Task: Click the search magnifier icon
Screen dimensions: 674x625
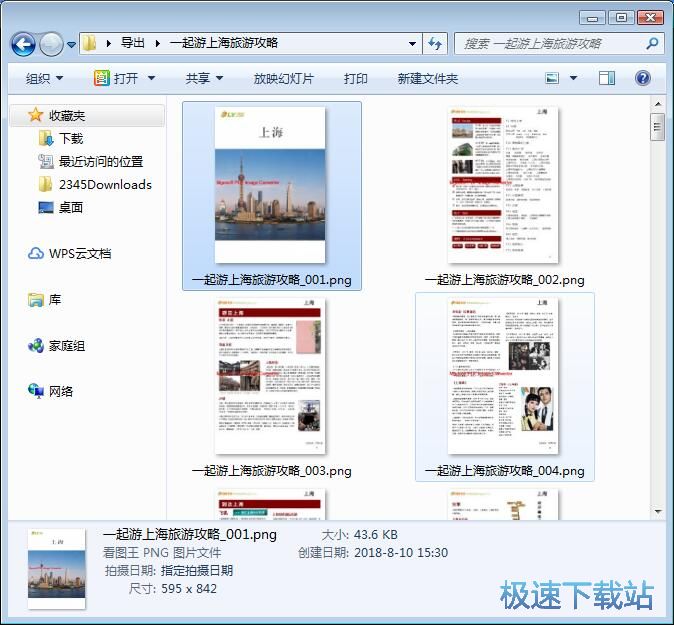Action: tap(652, 43)
